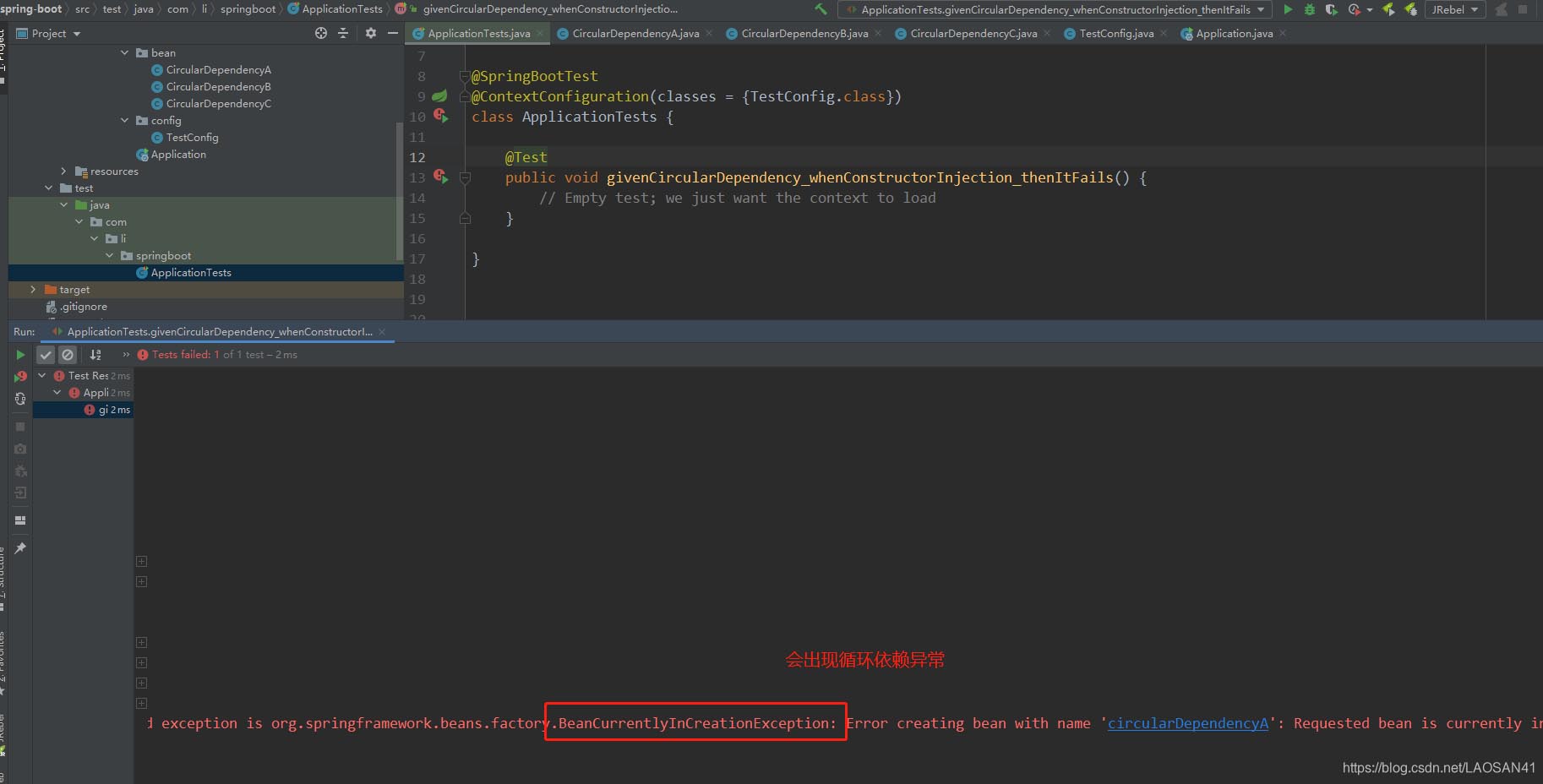Toggle Show Ignored tests button

(68, 355)
